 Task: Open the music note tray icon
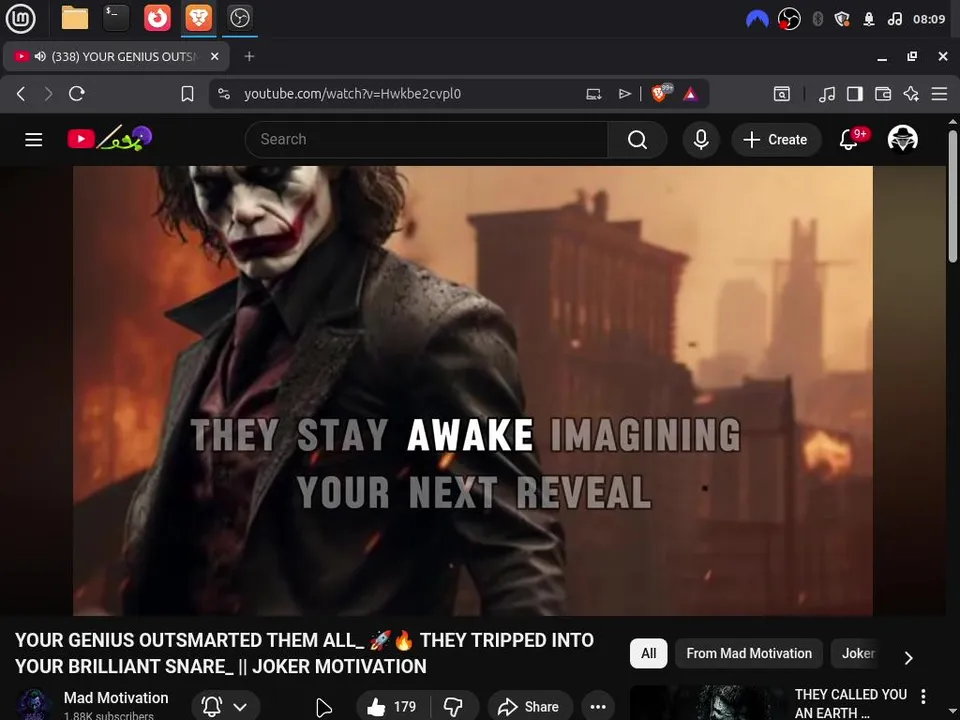[894, 19]
